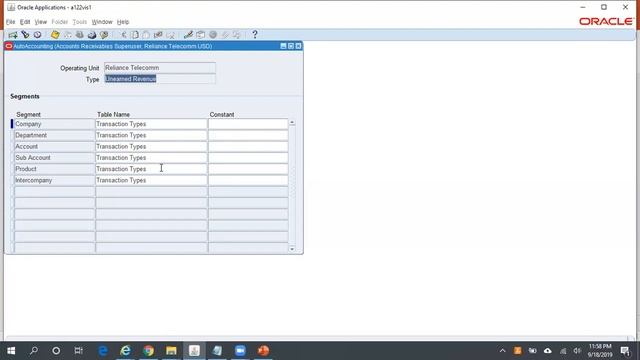Viewport: 640px width, 360px height.
Task: Open the Tools menu
Action: (x=80, y=22)
